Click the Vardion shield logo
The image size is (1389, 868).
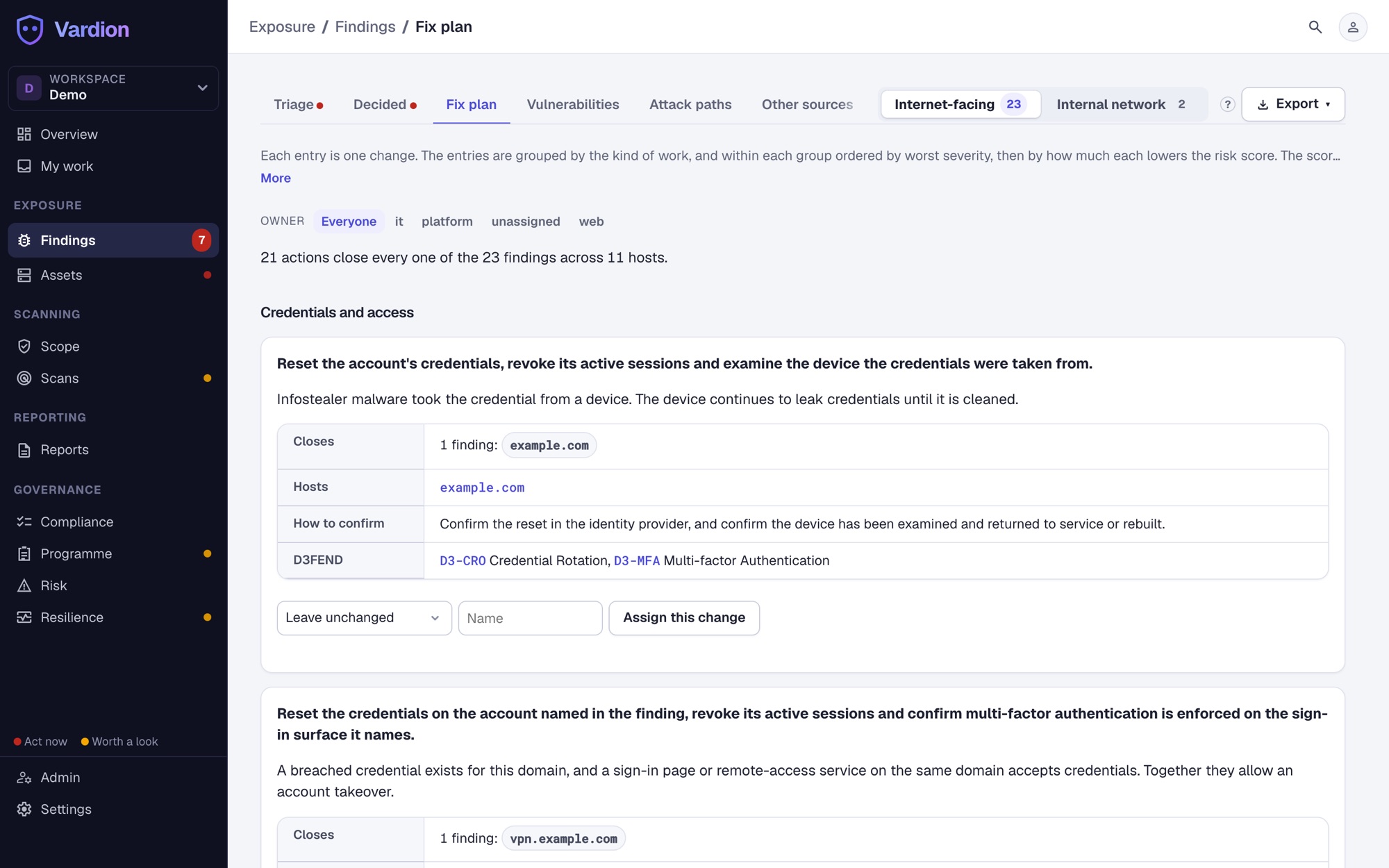click(30, 29)
